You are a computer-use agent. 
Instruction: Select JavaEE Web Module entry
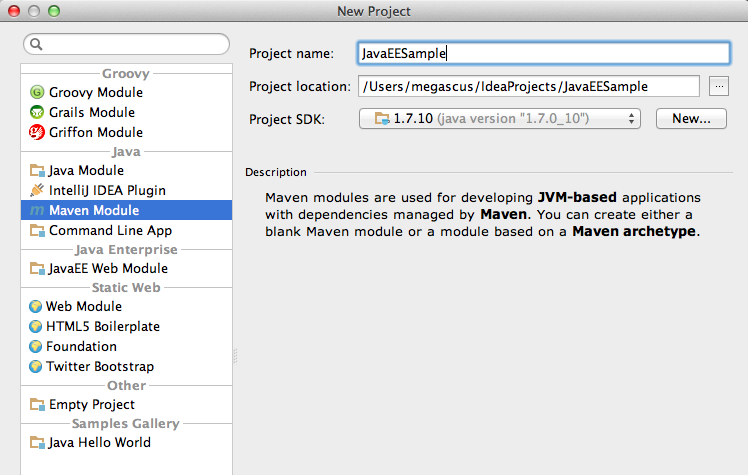point(126,268)
